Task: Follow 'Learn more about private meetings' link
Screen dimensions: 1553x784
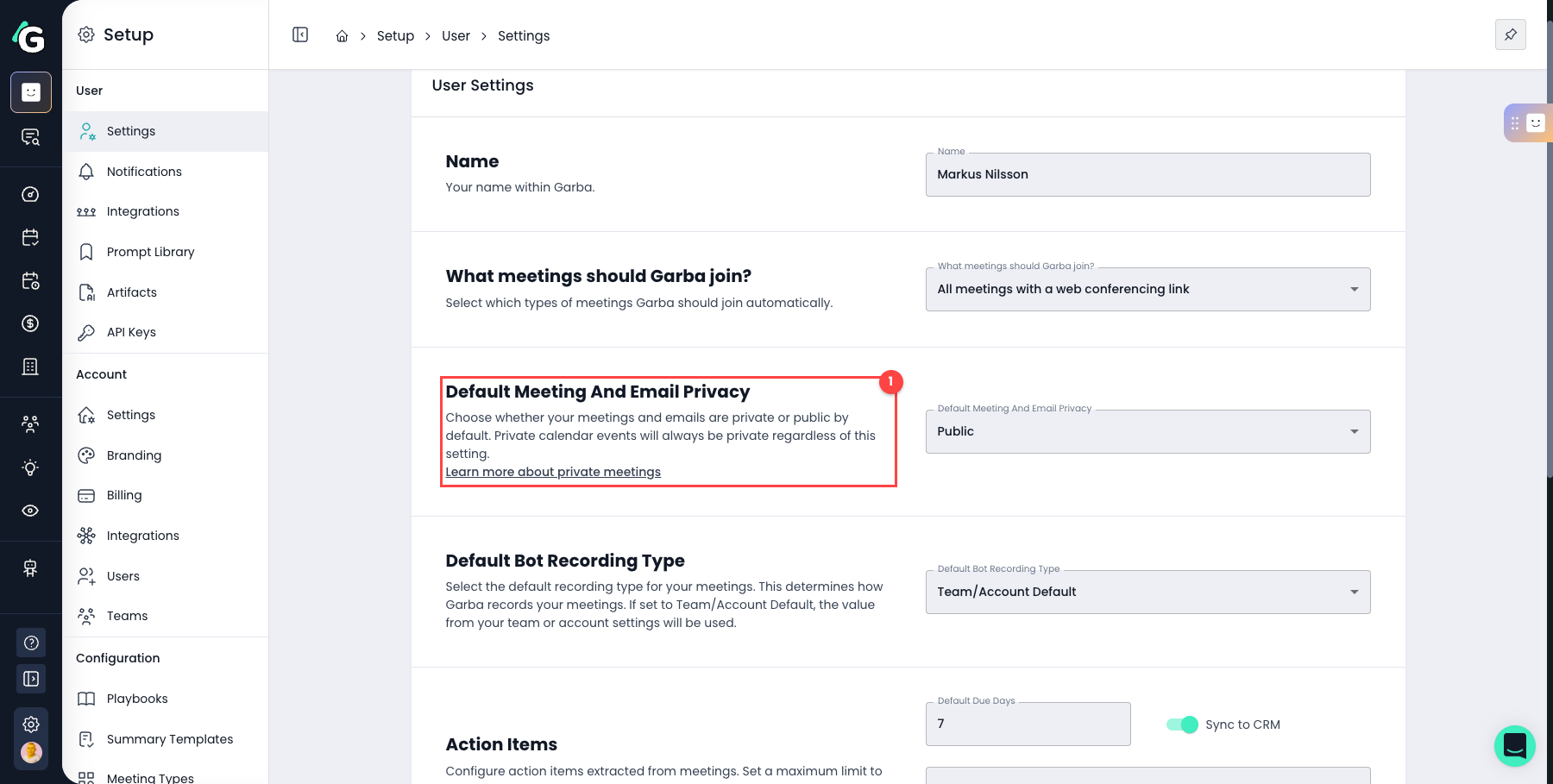Action: 553,472
